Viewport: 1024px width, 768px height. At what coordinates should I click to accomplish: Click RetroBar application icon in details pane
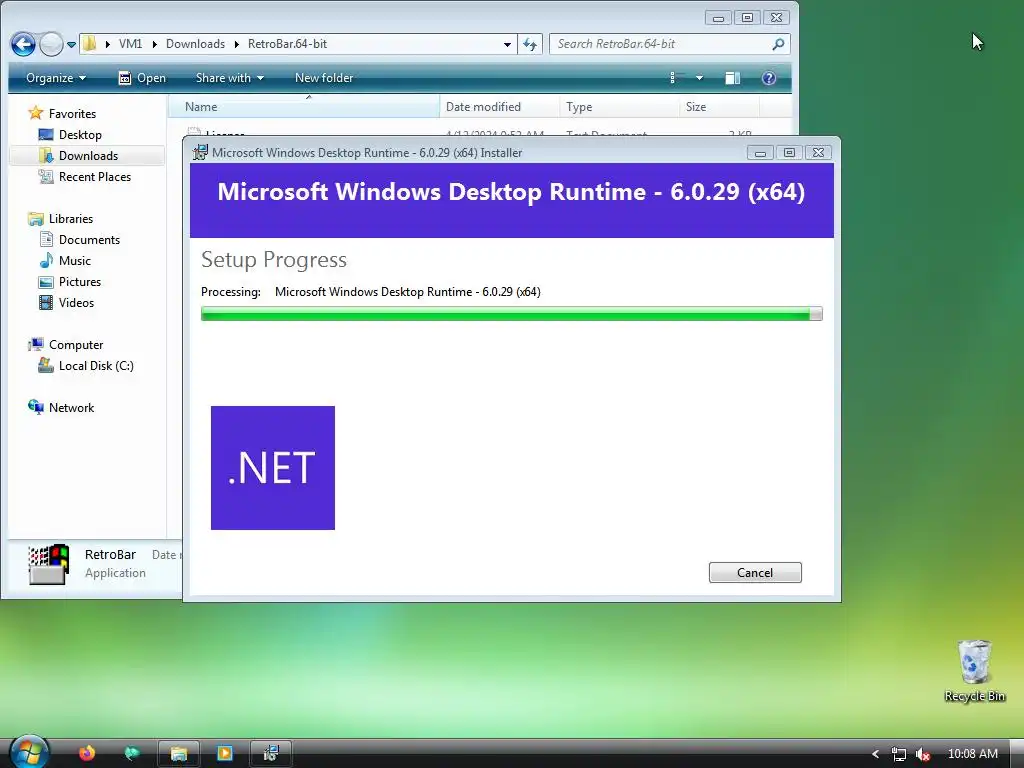coord(48,564)
